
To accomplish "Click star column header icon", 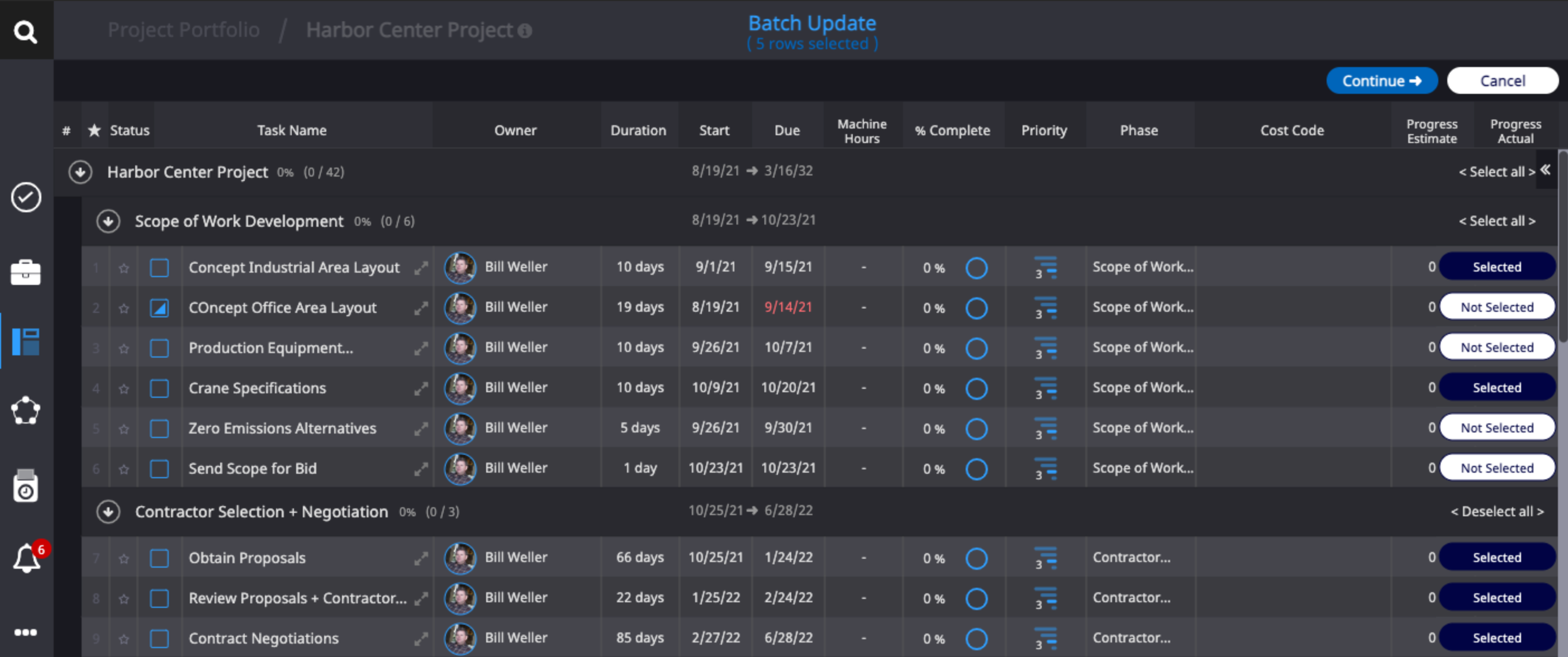I will 94,130.
